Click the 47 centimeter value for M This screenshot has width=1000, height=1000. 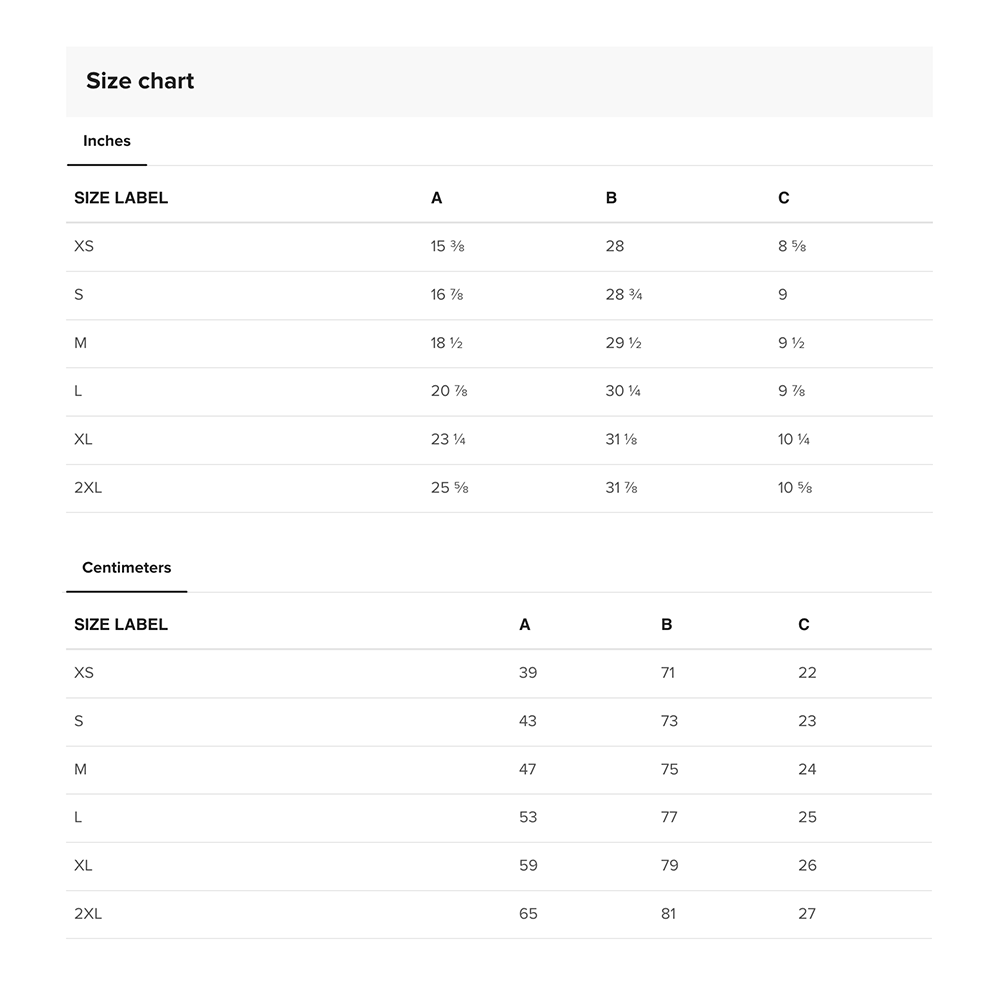[x=528, y=770]
